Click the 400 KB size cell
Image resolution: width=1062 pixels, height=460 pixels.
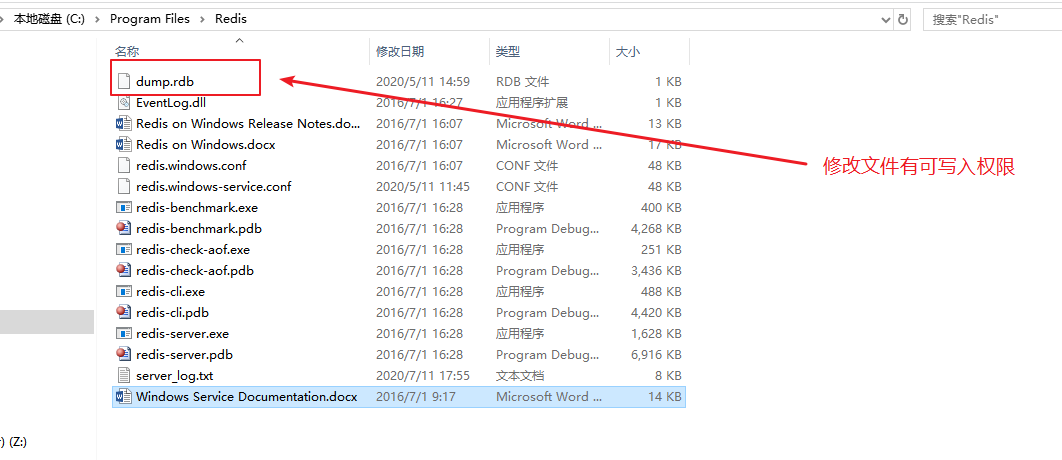[x=661, y=208]
